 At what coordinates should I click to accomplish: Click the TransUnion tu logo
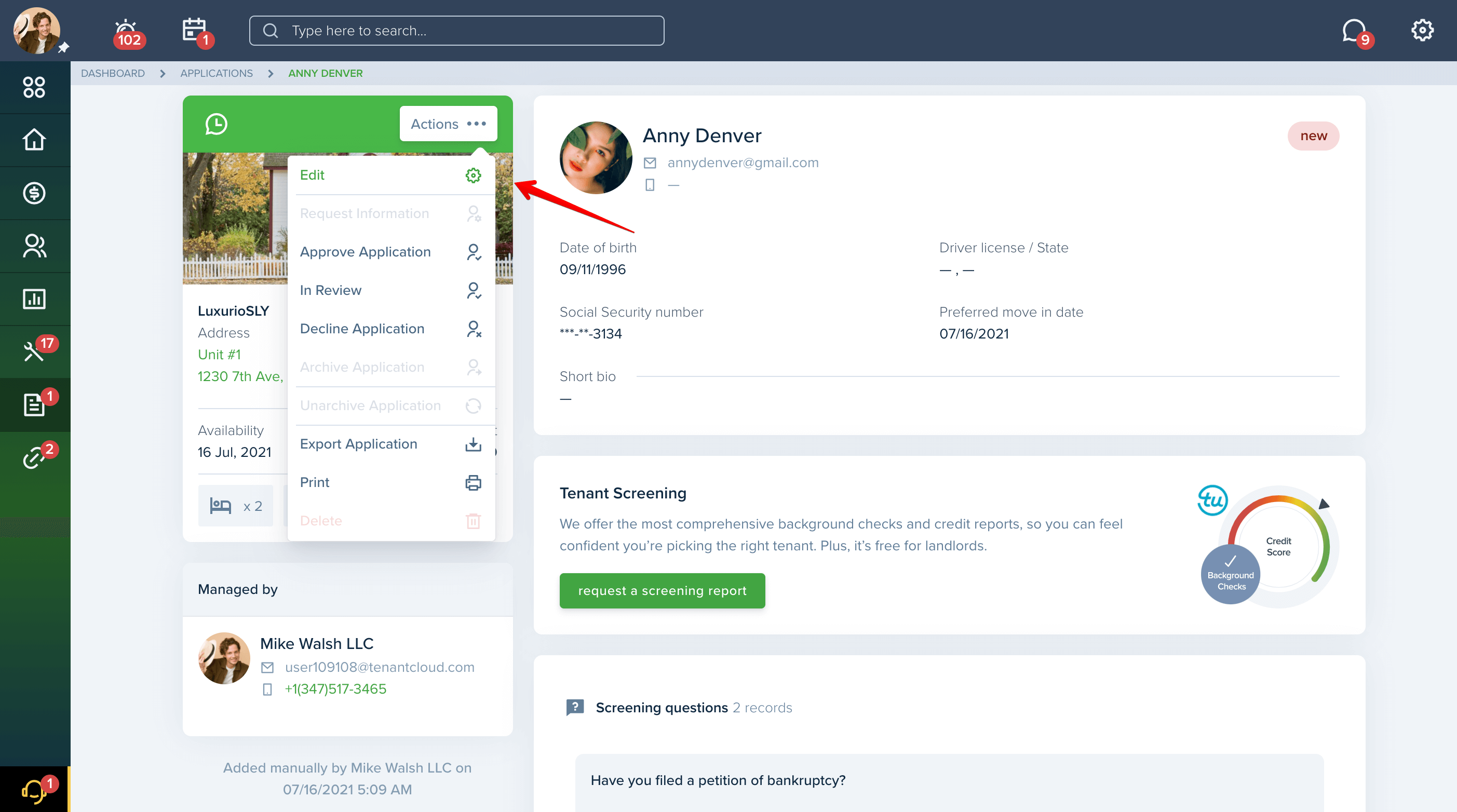point(1212,500)
